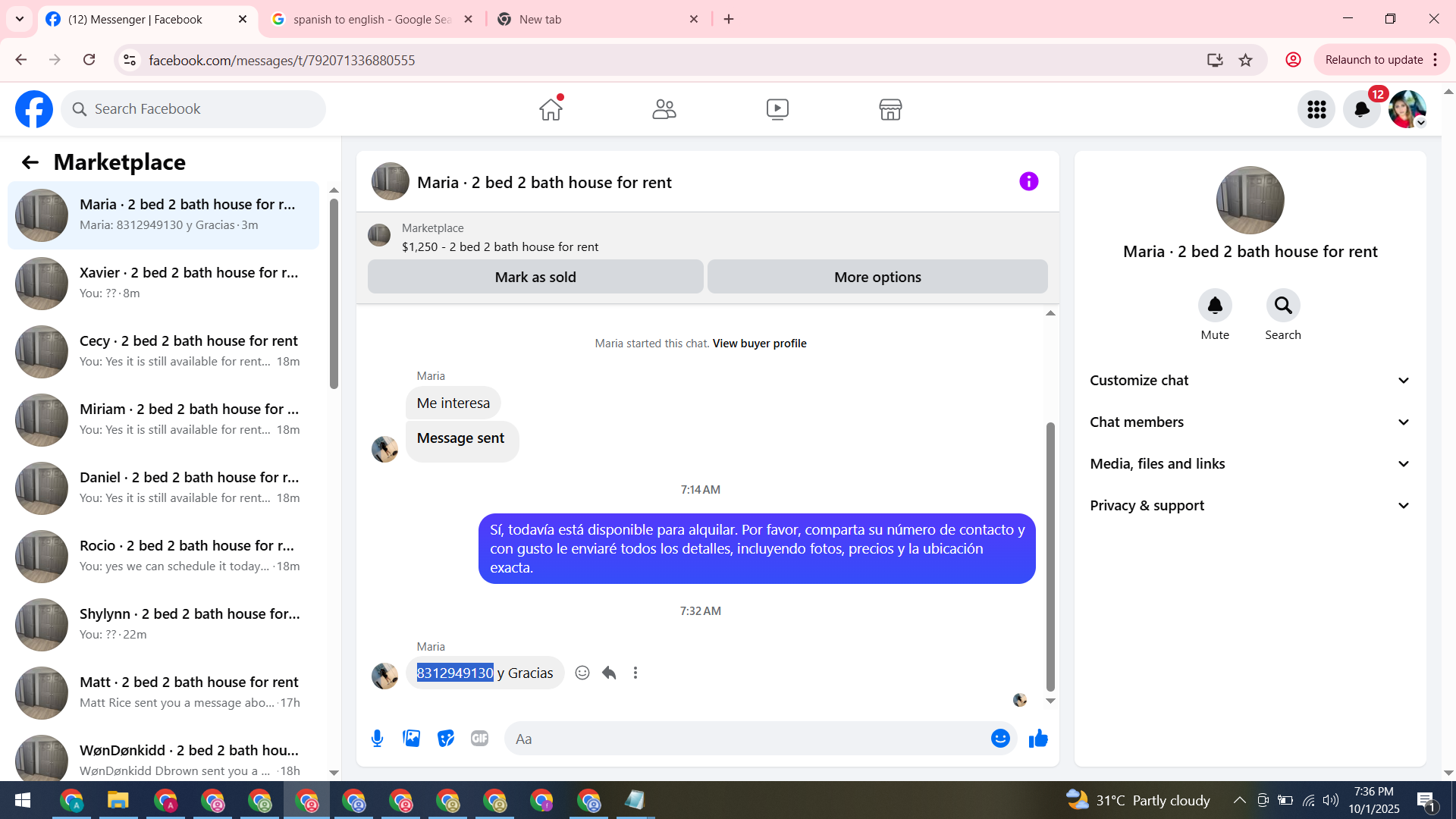
Task: Reply to Maria's phone number message
Action: [609, 673]
